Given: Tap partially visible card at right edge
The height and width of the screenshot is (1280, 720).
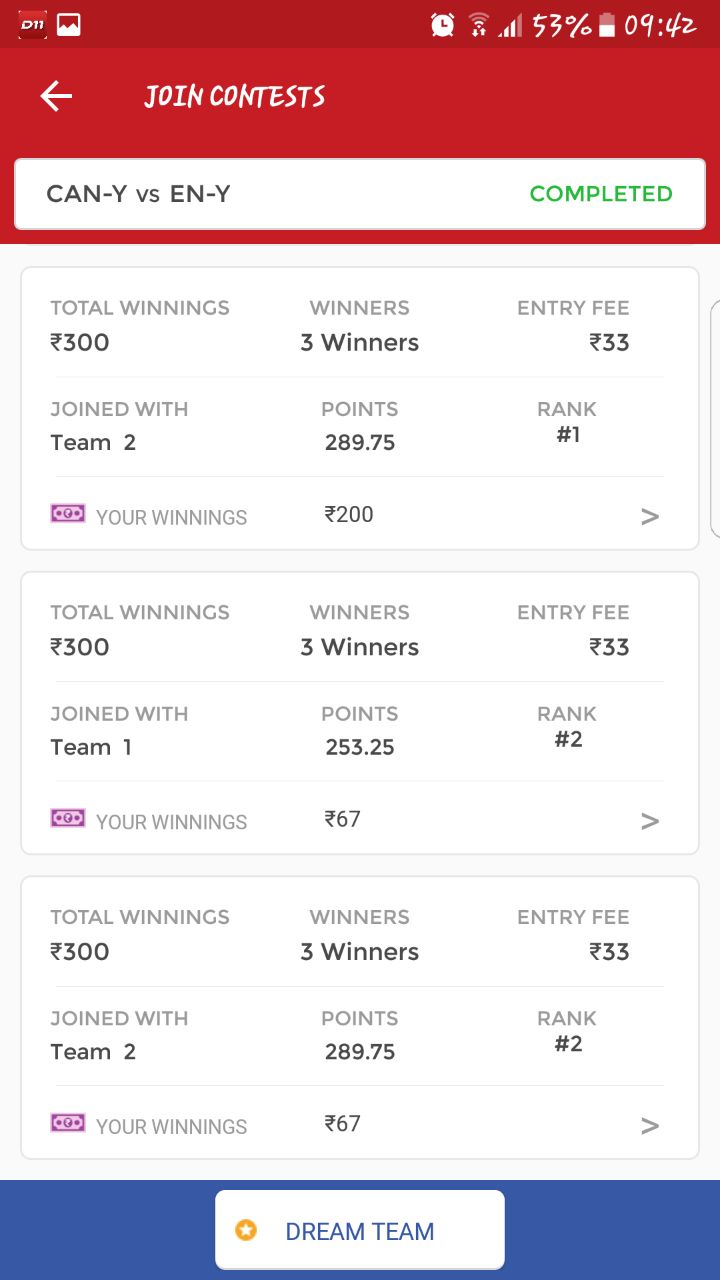Looking at the screenshot, I should click(714, 420).
